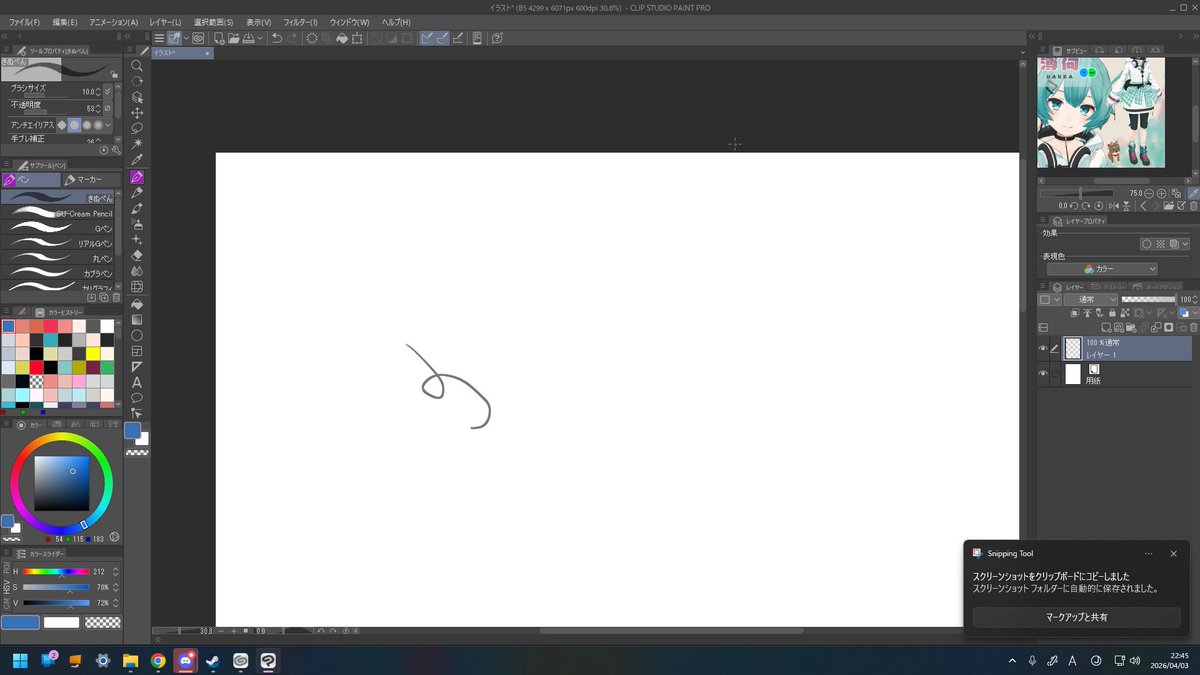
Task: Open the ファイル(F) menu
Action: click(24, 22)
